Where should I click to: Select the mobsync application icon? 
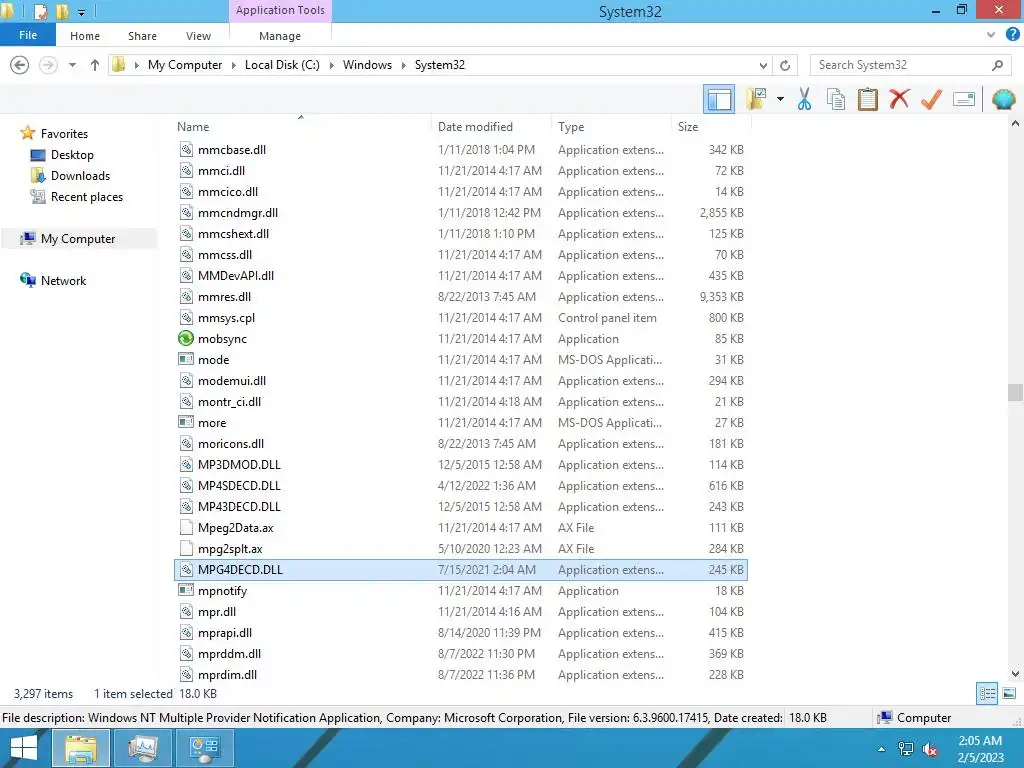tap(185, 338)
